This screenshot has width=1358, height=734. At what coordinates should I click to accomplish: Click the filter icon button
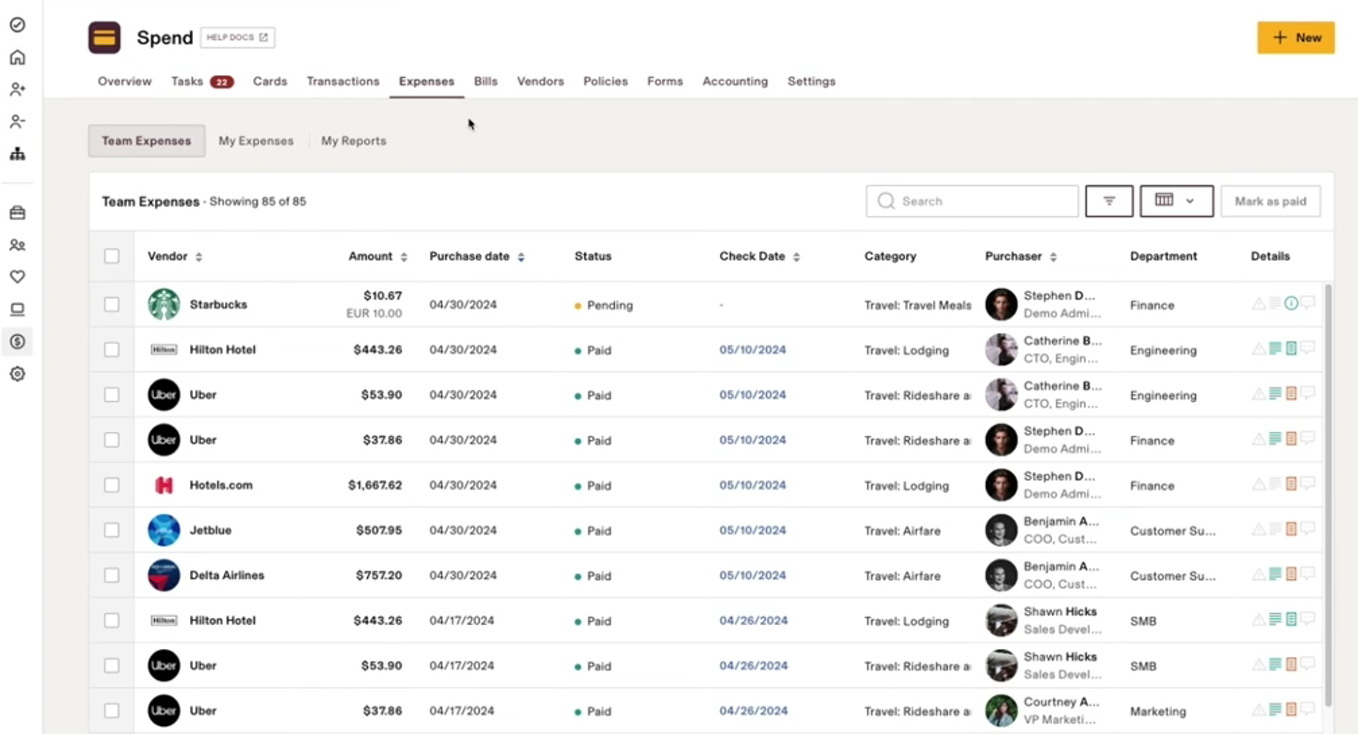[1109, 201]
